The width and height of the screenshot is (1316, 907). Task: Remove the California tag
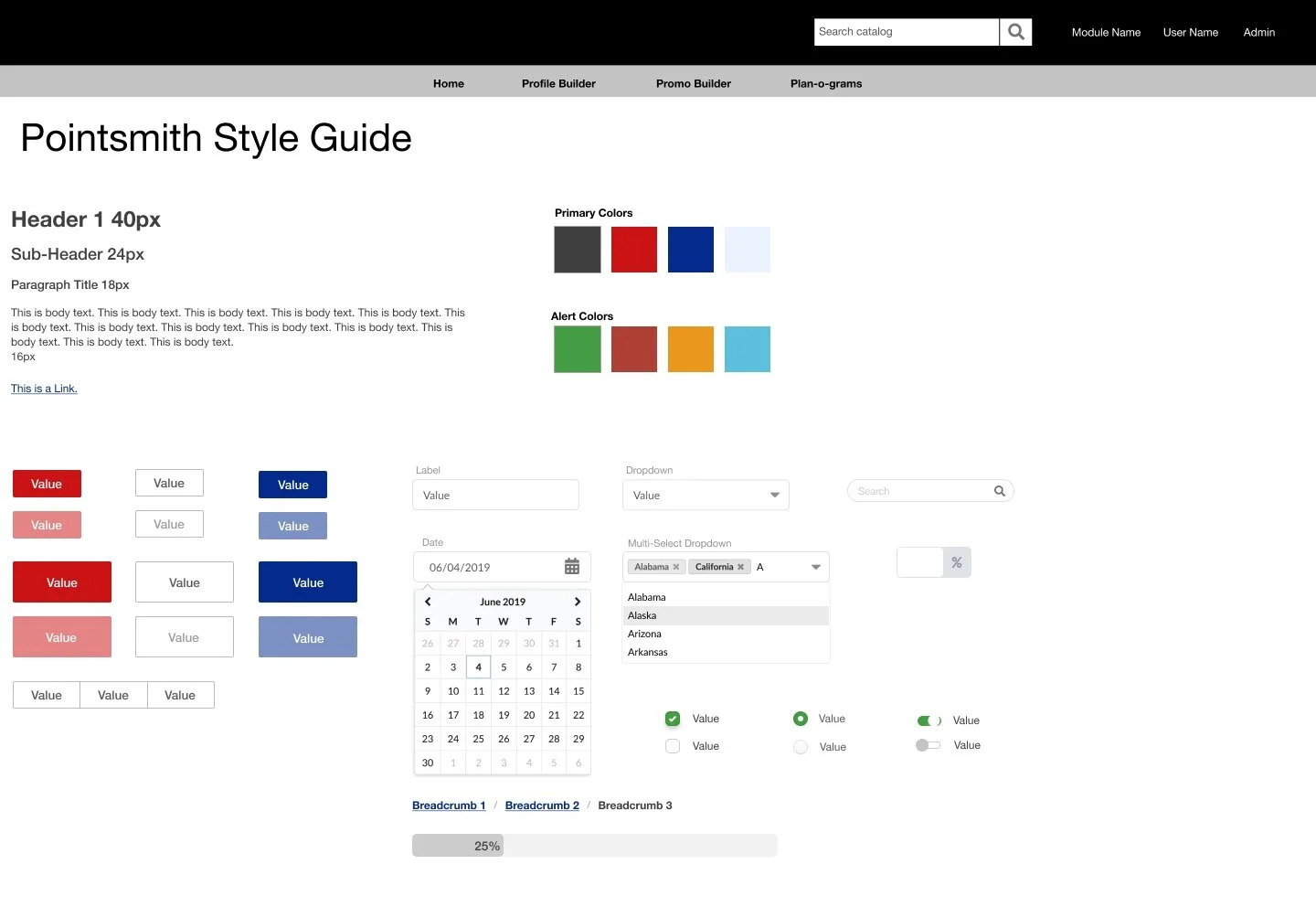coord(740,567)
